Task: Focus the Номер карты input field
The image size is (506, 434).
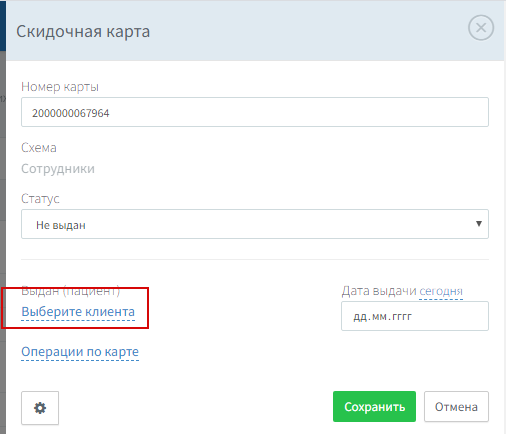Action: pos(255,112)
